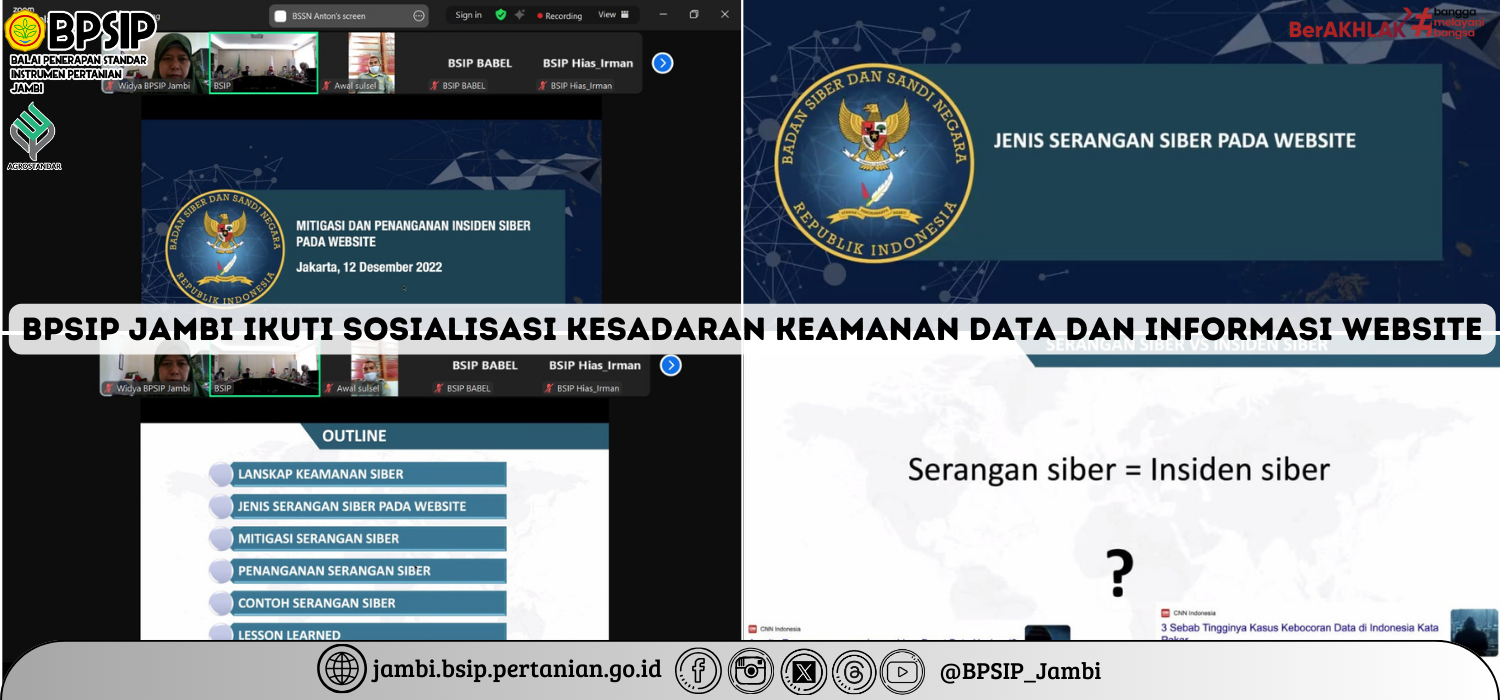This screenshot has width=1500, height=700.
Task: Click the globe website icon
Action: coord(342,670)
